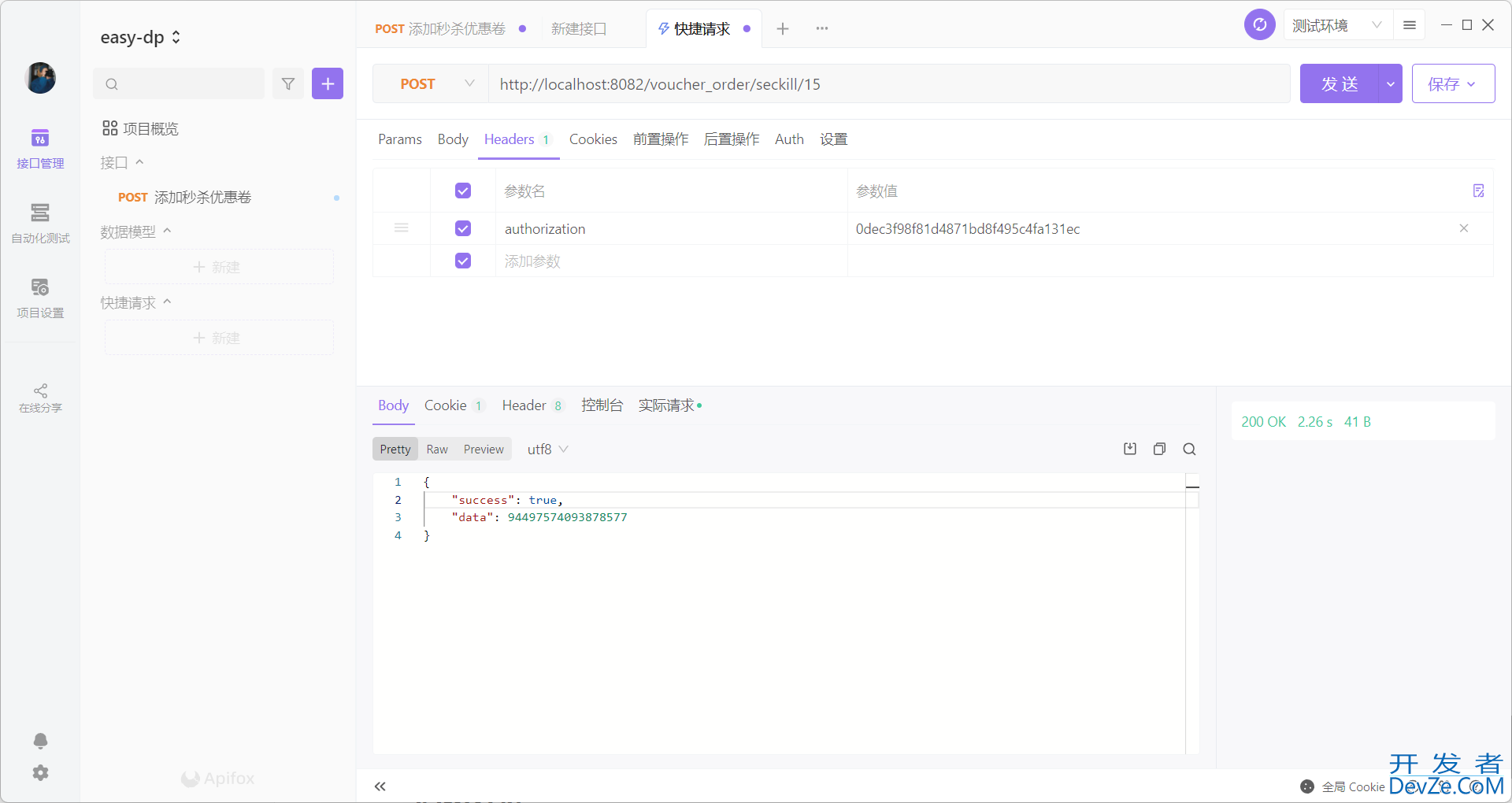Switch to the response Header tab

(533, 405)
